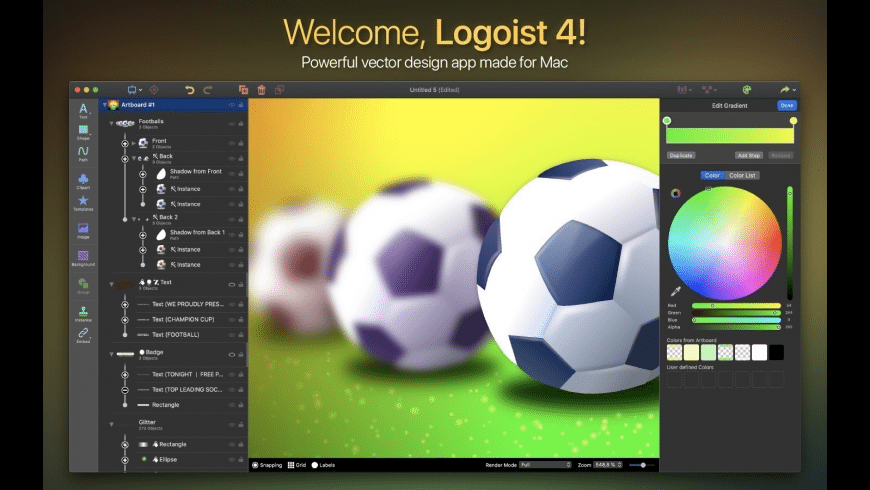Click the zoom slider in bottom bar
870x490 pixels.
(642, 465)
